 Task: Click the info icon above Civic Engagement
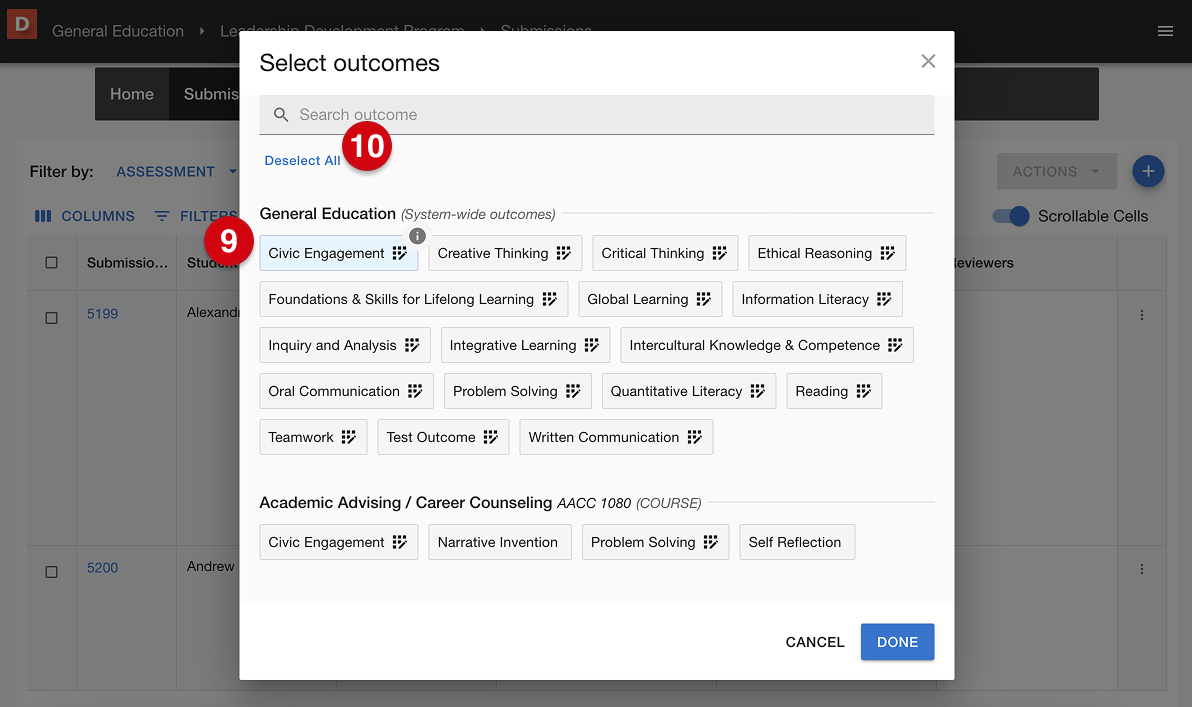418,236
